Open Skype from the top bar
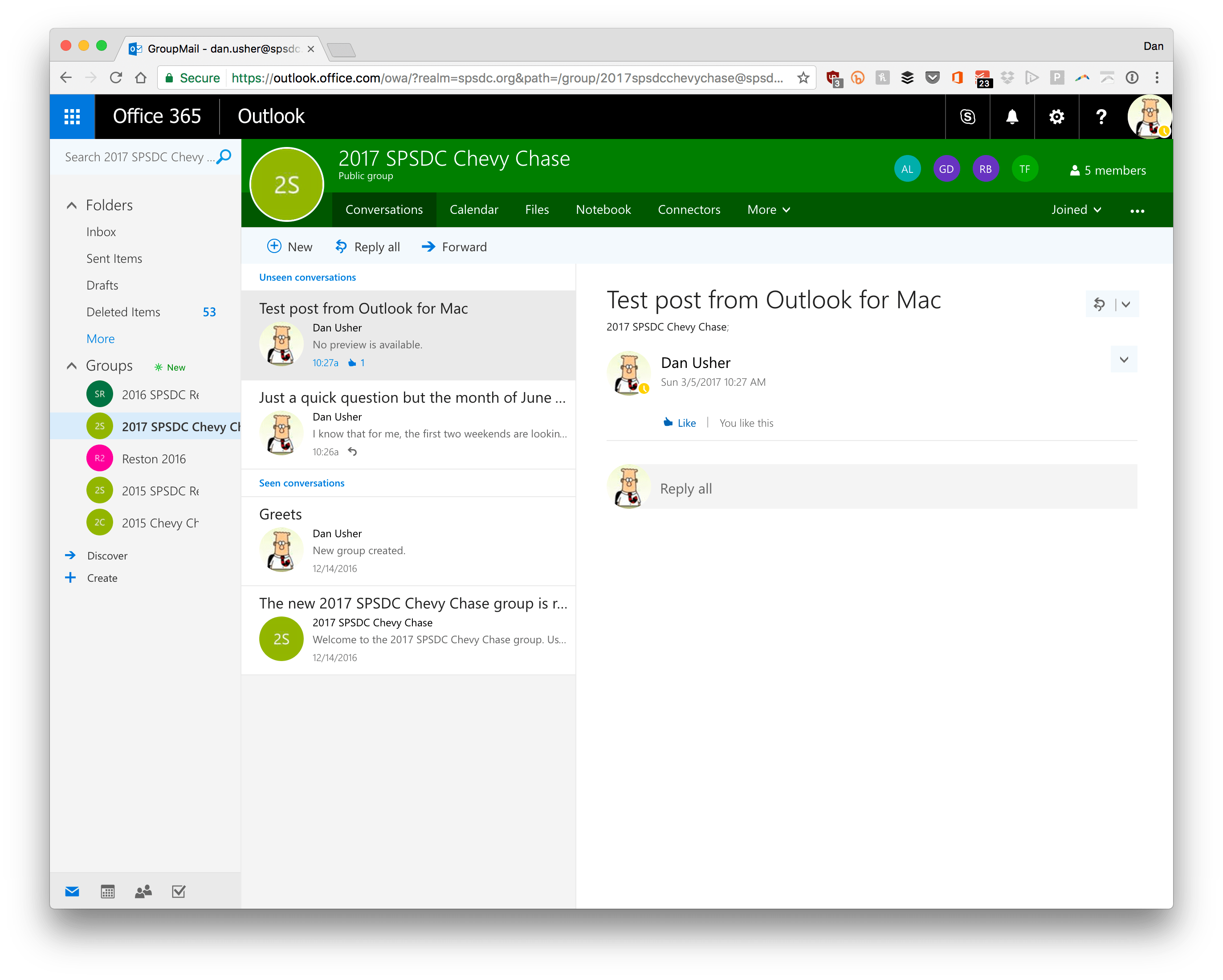Viewport: 1223px width, 980px height. point(967,116)
